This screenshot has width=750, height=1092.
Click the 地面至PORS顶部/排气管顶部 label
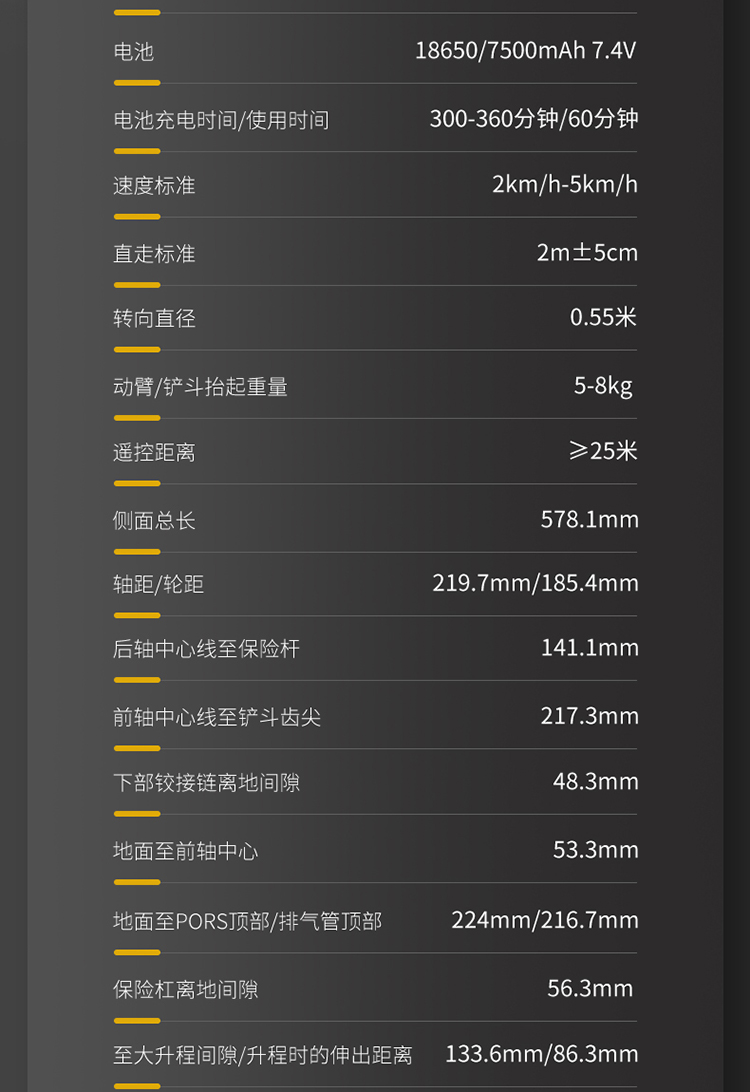247,921
